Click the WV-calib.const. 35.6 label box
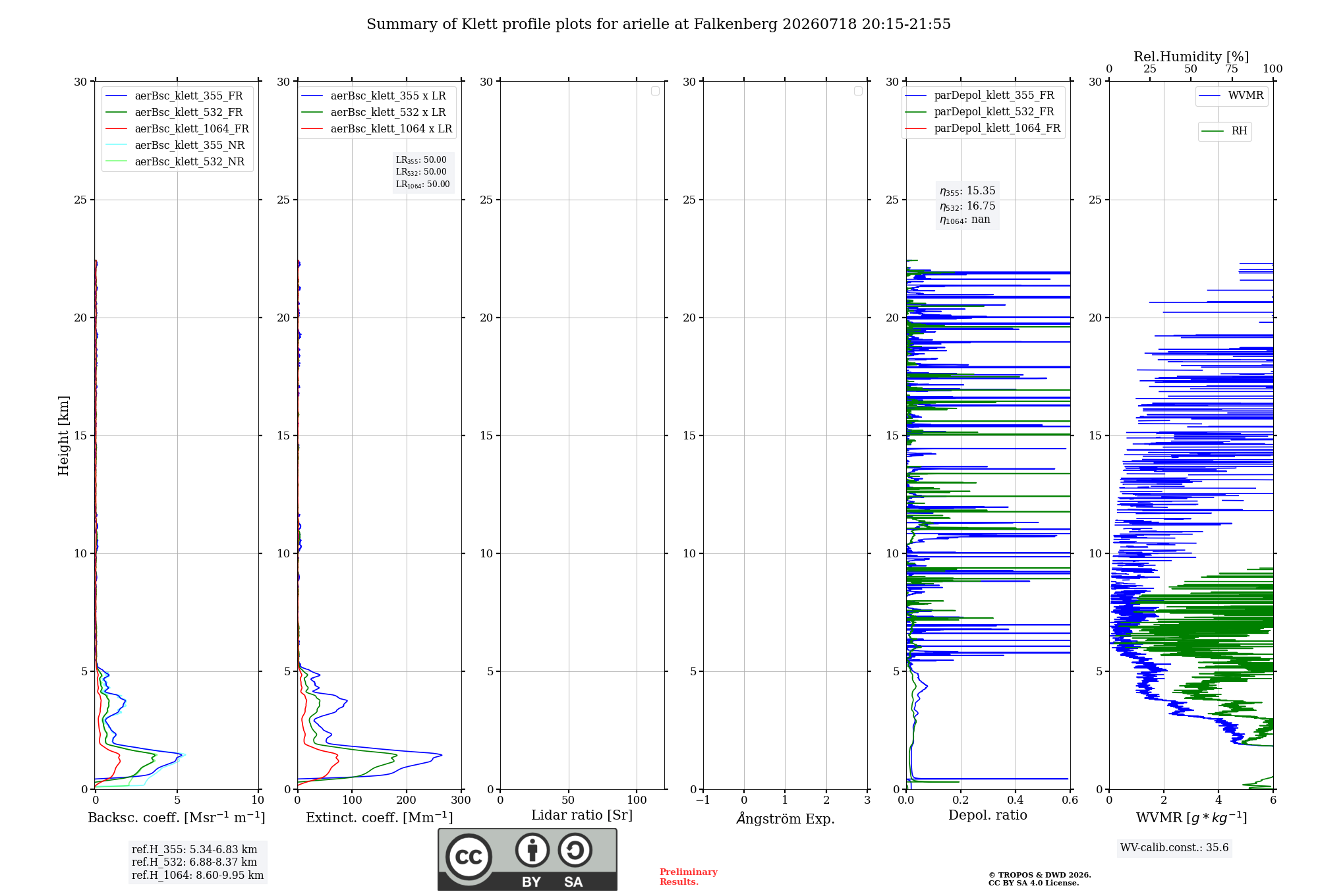1318x896 pixels. pos(1174,848)
